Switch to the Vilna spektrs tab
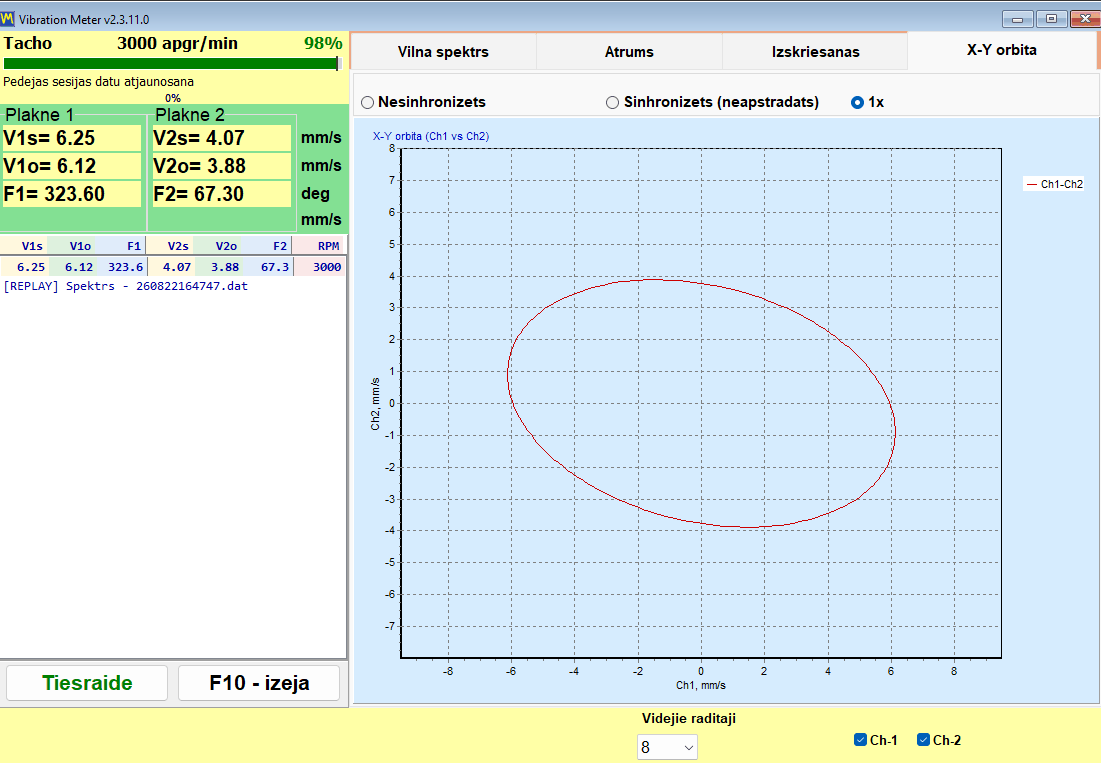The image size is (1101, 763). (443, 52)
